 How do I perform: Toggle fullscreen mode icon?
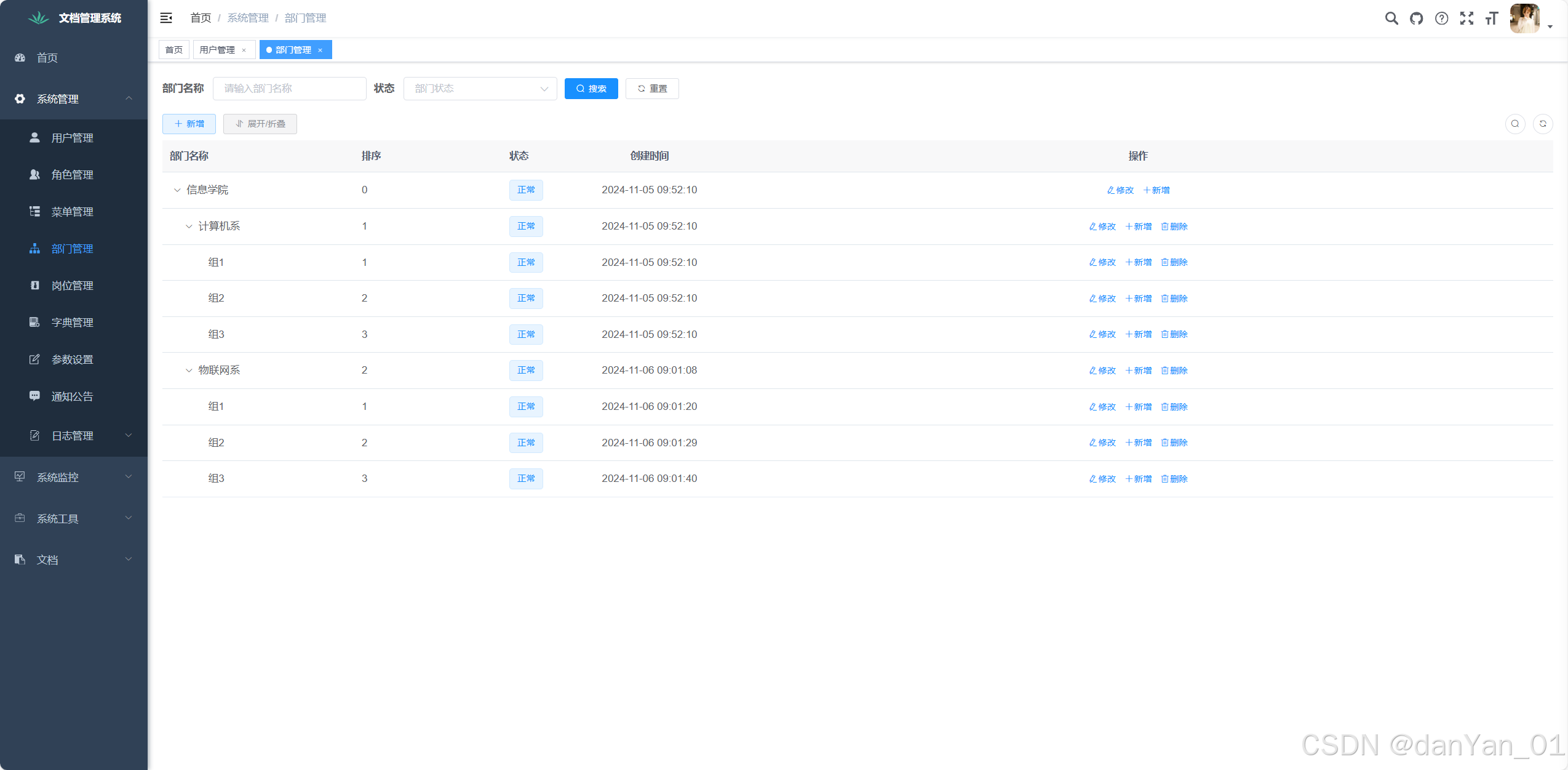(1467, 18)
